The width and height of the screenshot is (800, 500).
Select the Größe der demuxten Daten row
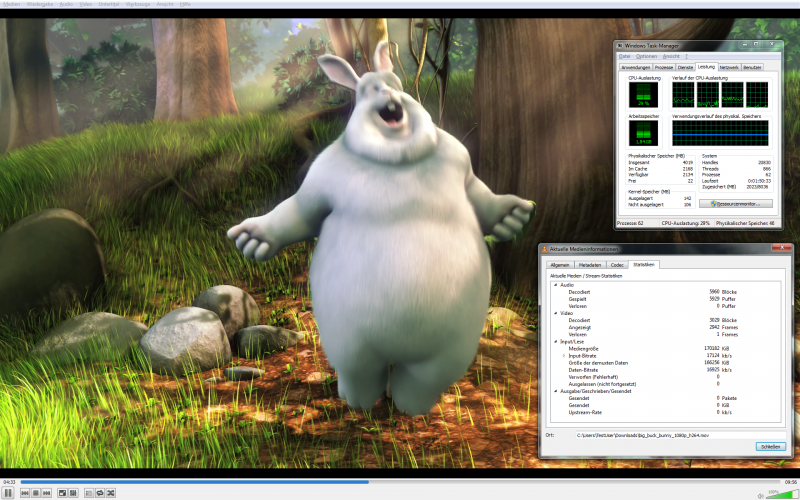point(665,363)
